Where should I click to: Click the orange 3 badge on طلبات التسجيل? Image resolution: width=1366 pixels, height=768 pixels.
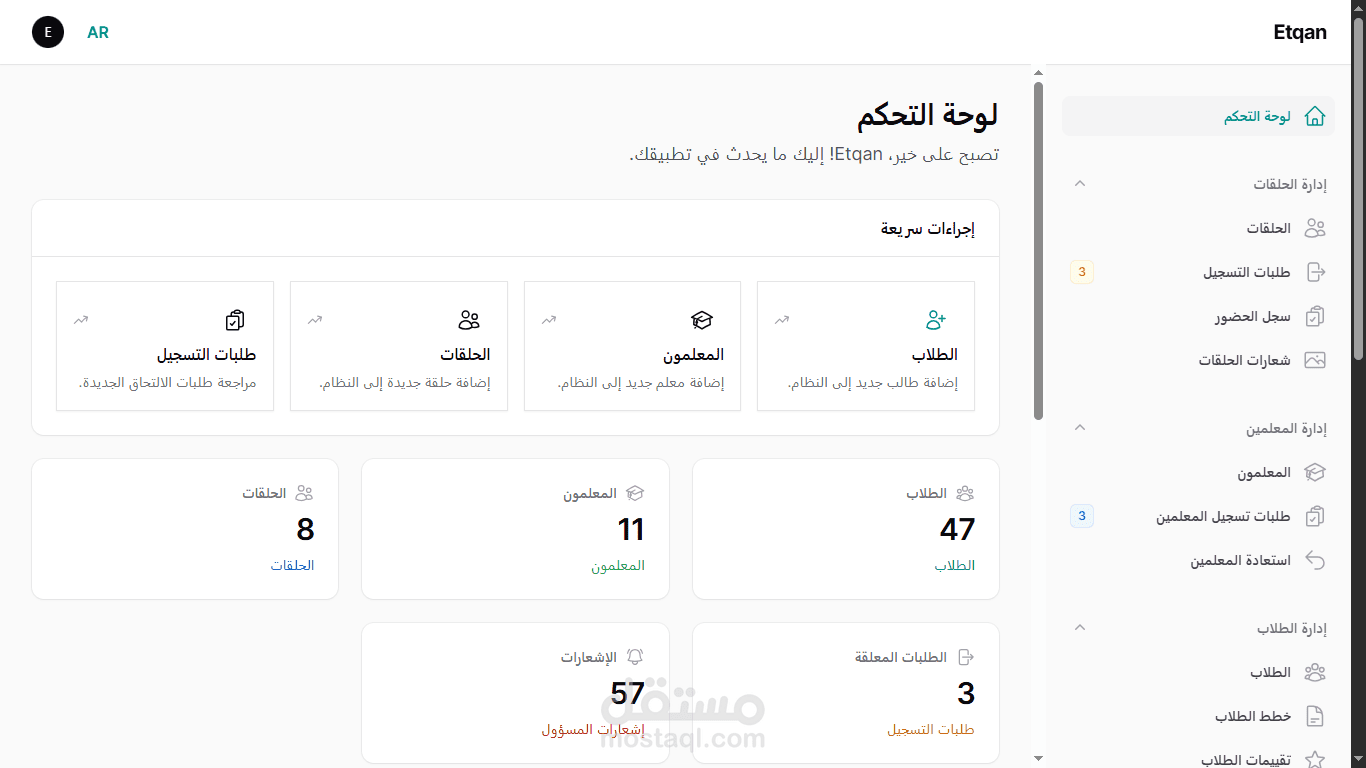click(1082, 272)
